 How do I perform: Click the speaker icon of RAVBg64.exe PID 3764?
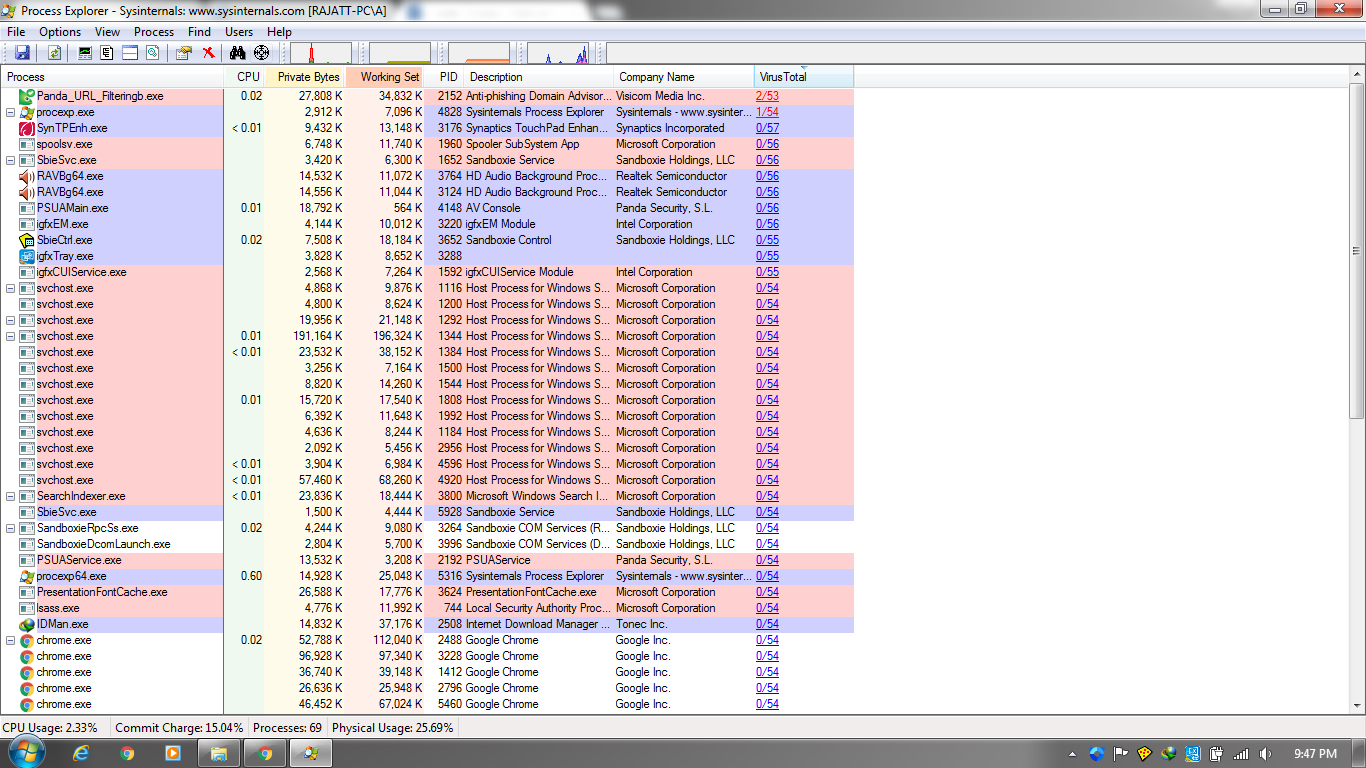(x=27, y=176)
